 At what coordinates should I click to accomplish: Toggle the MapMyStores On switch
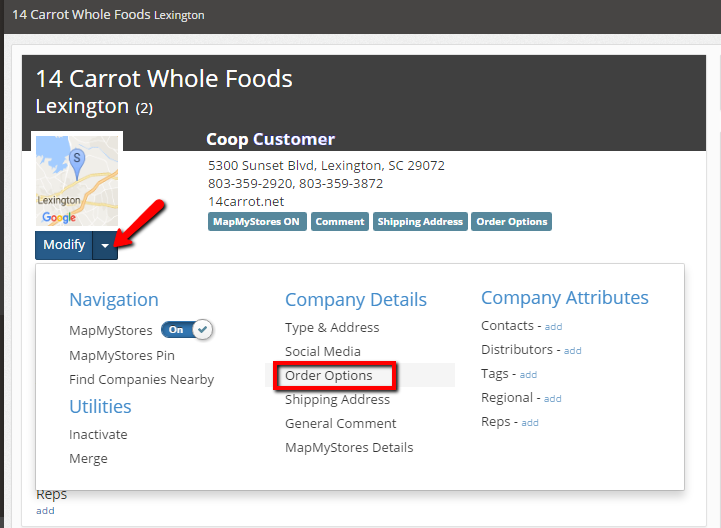point(187,329)
